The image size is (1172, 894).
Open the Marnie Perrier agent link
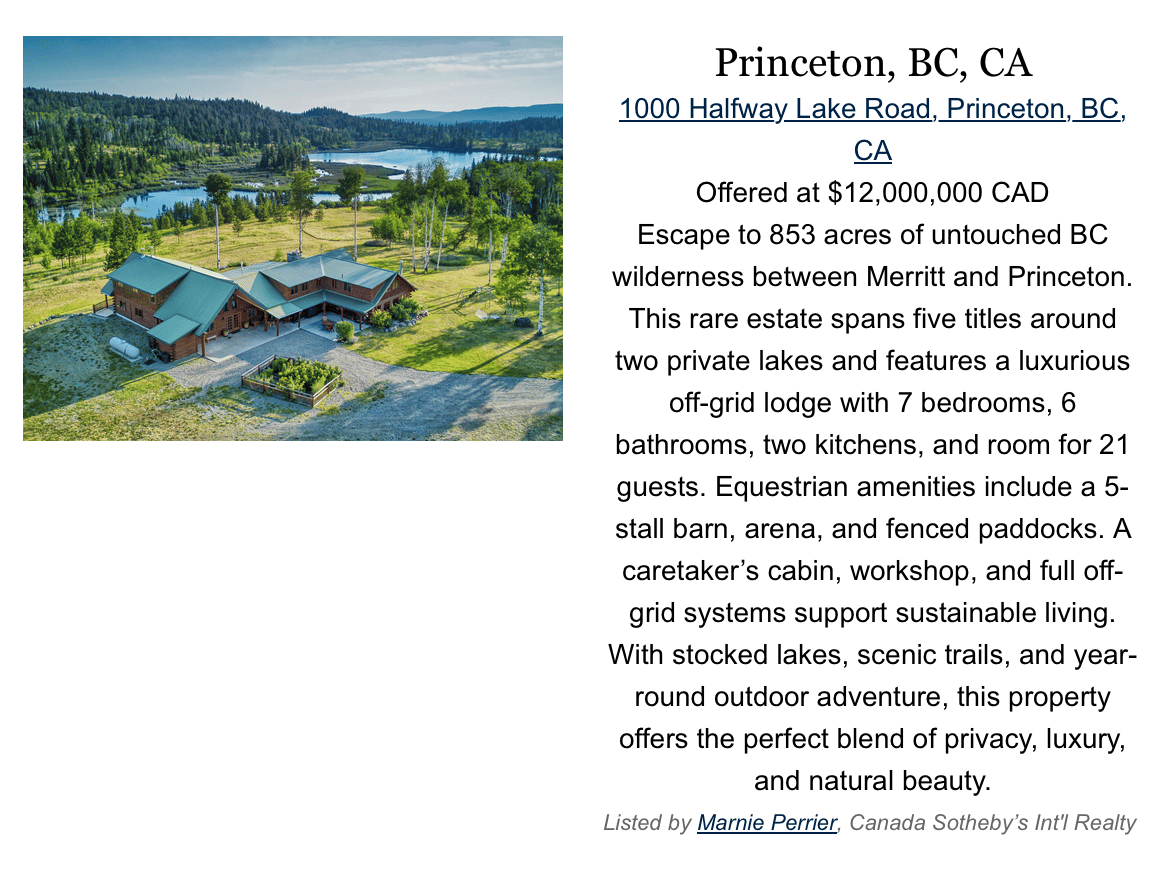766,822
